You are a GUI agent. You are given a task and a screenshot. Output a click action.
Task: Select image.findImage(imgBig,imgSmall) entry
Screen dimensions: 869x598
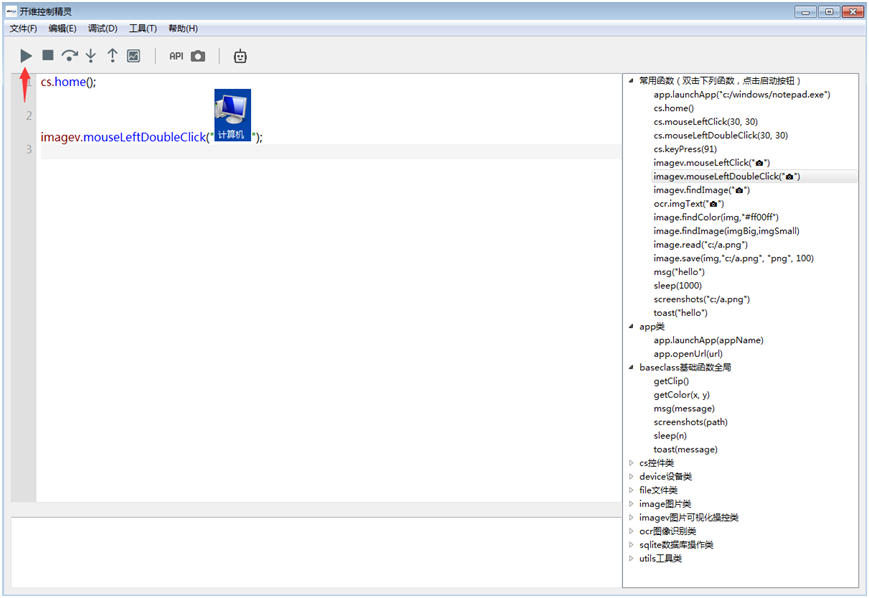[x=727, y=231]
